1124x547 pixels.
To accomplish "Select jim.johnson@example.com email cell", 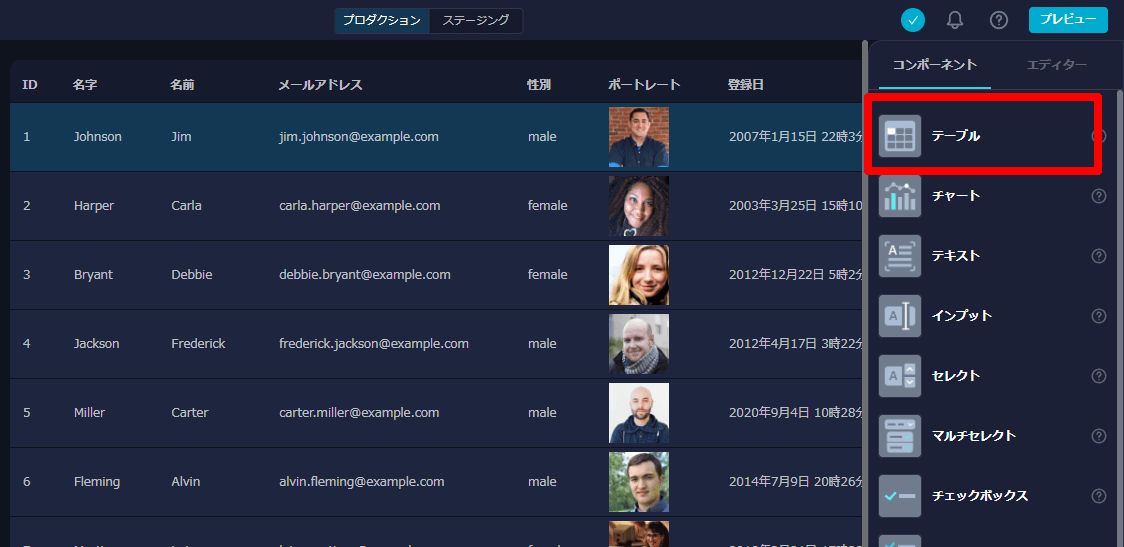I will point(359,136).
